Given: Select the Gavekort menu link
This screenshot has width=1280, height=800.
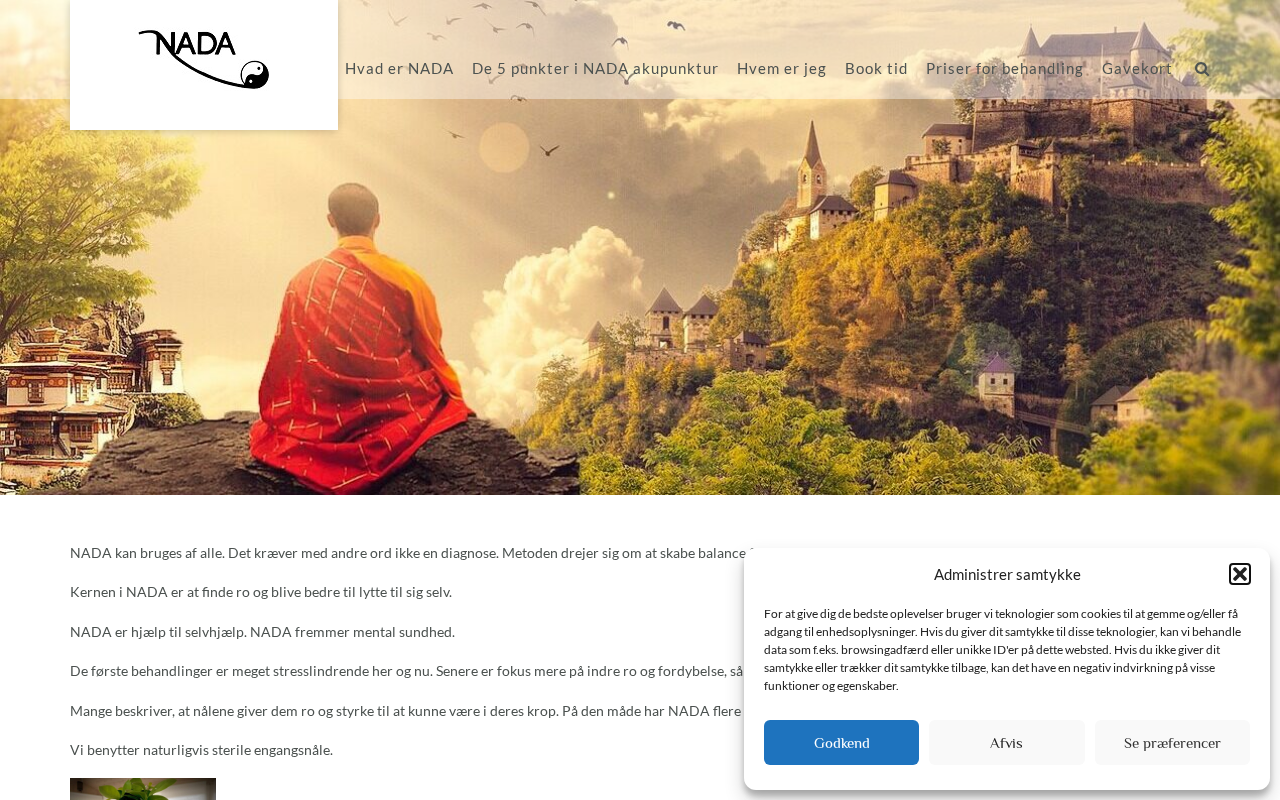Looking at the screenshot, I should coord(1137,68).
